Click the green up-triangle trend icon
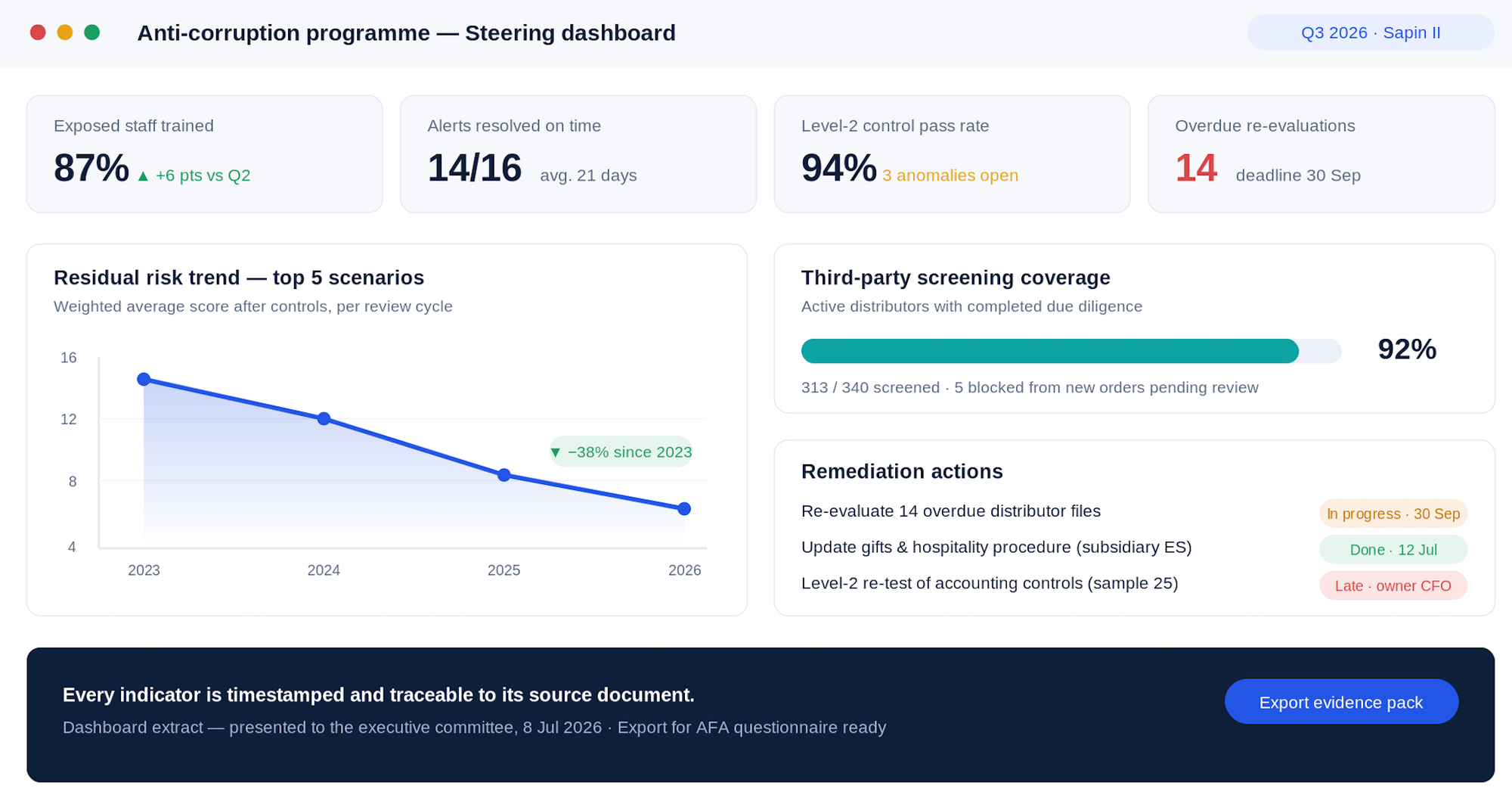 point(143,176)
